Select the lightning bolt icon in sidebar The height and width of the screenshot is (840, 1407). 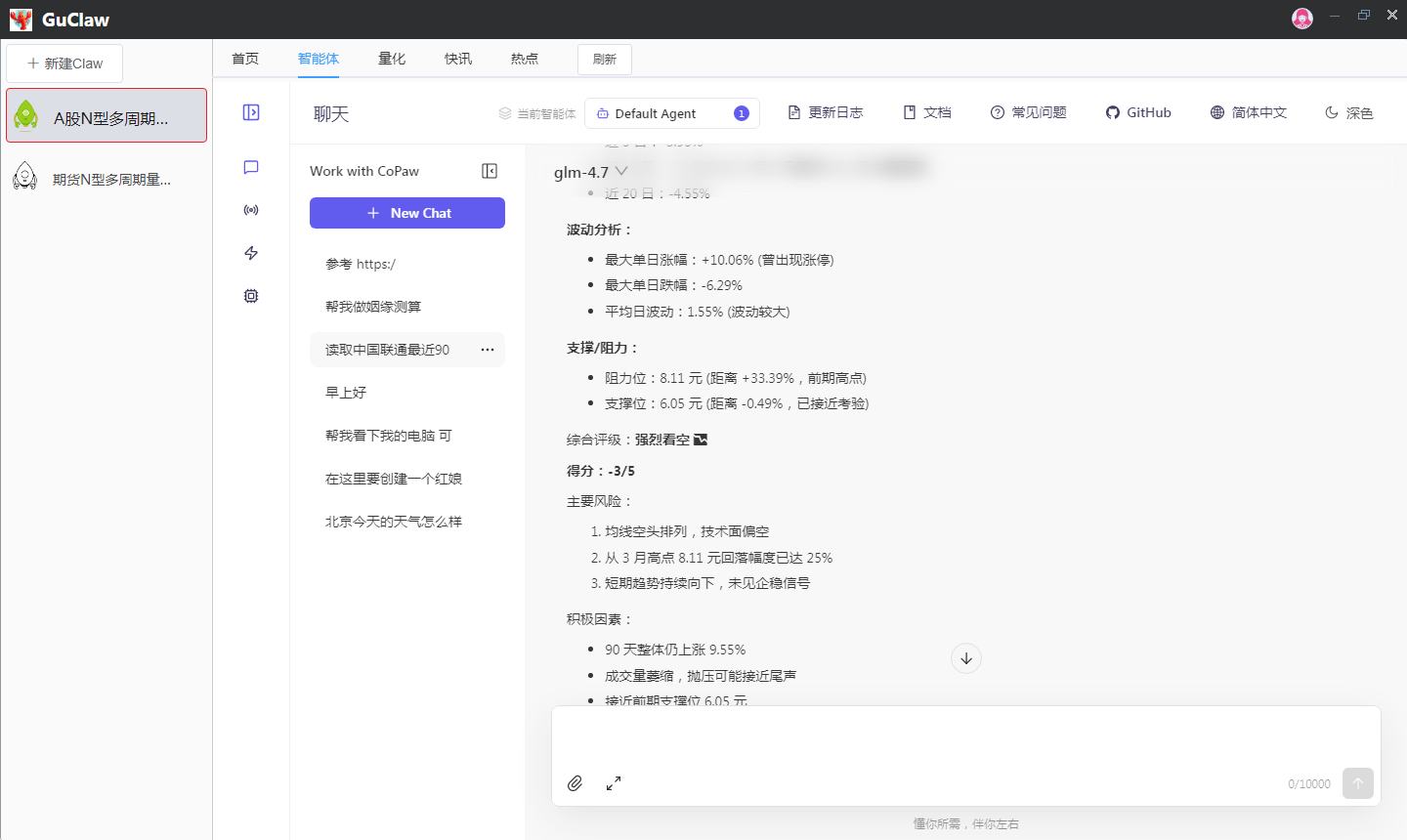click(251, 252)
